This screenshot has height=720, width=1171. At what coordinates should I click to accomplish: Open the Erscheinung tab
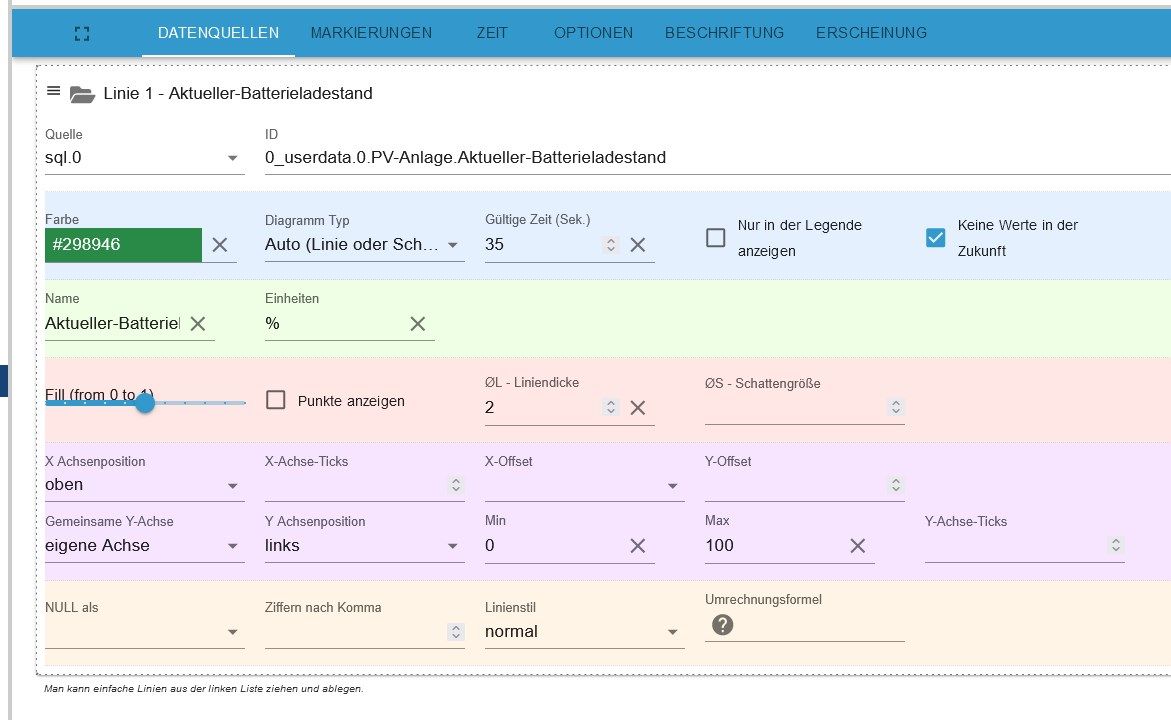871,33
